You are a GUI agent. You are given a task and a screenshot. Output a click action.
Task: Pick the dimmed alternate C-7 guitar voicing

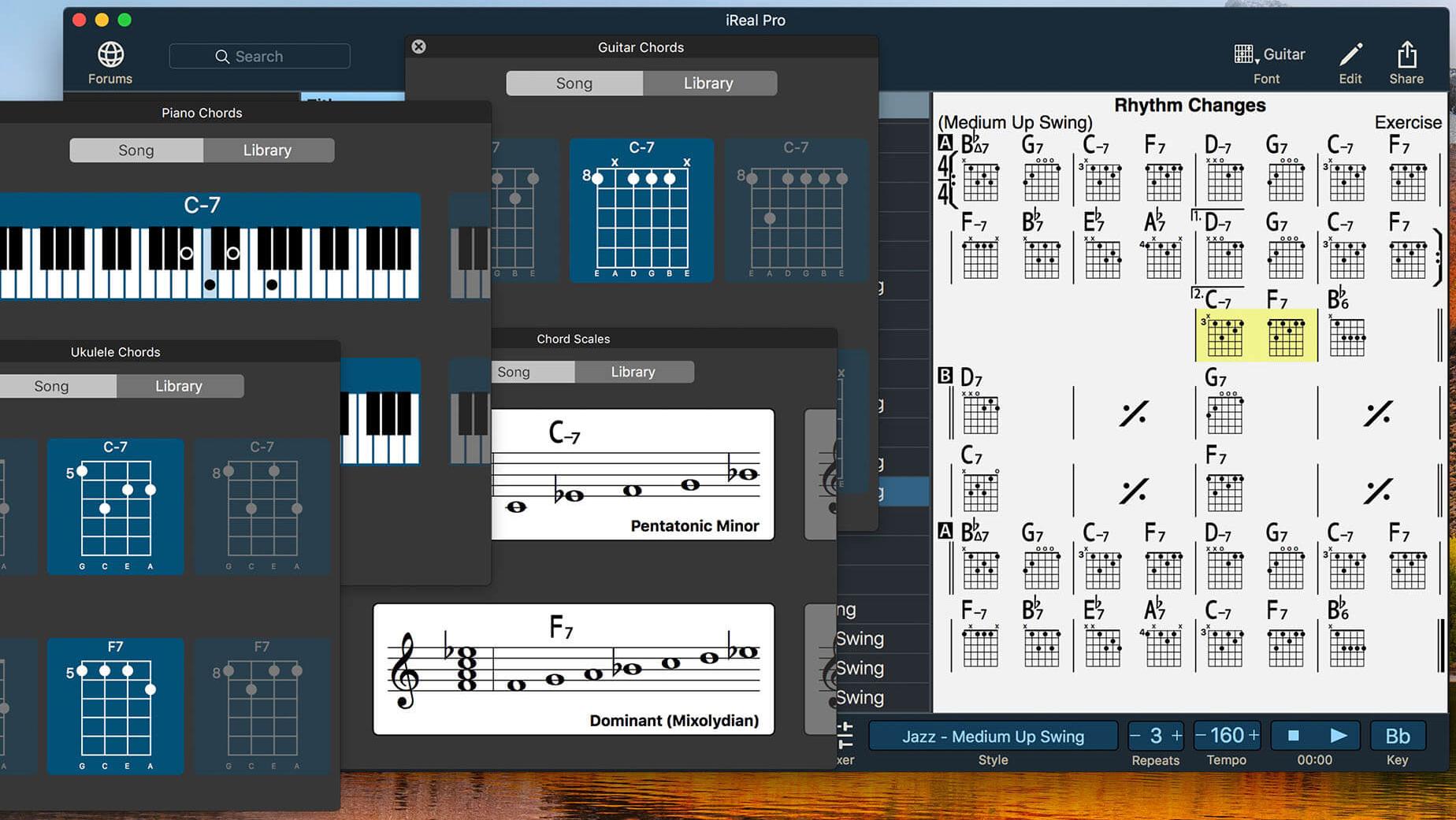(797, 210)
